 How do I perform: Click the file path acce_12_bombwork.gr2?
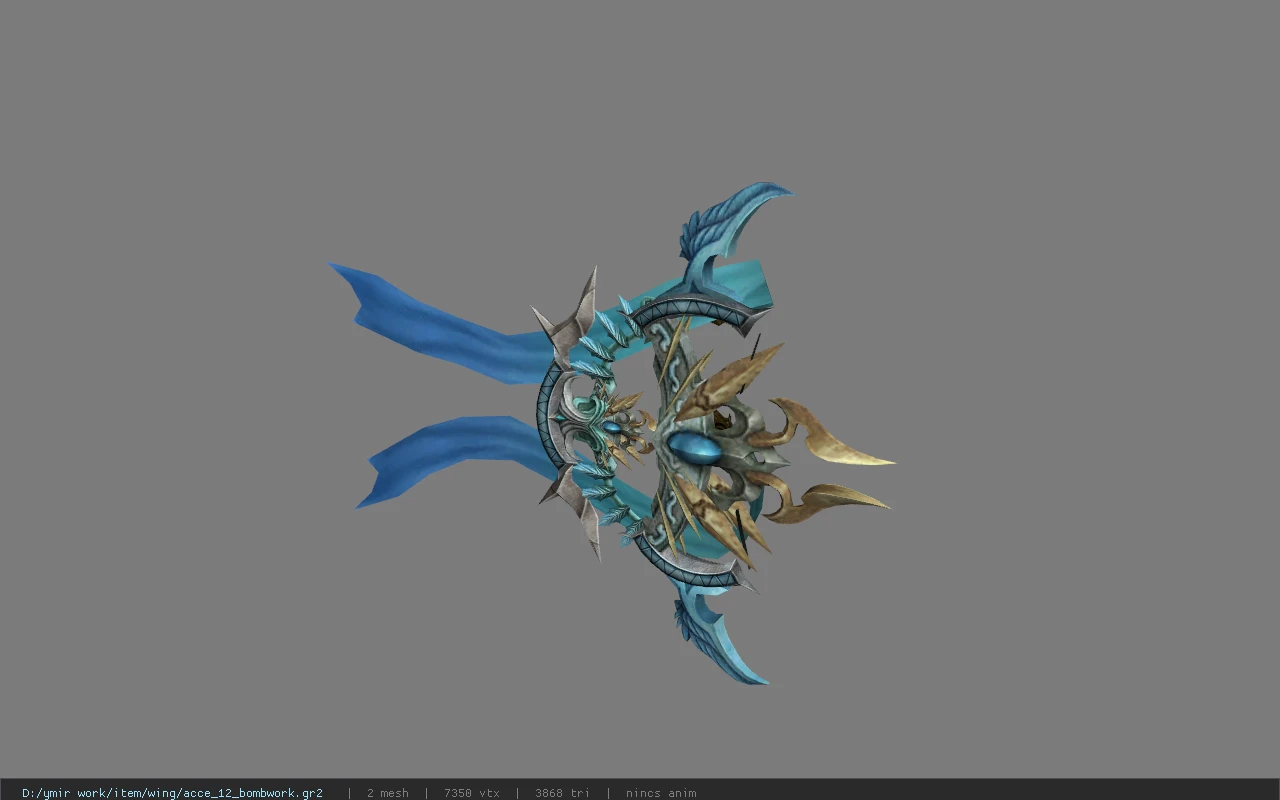(172, 793)
